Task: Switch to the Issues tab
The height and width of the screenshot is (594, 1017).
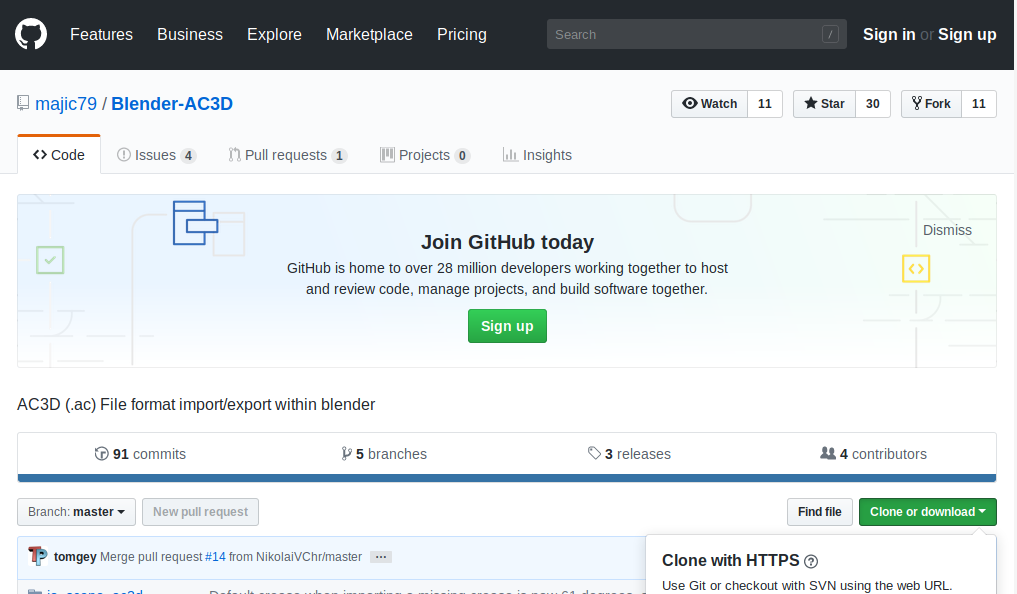Action: tap(156, 155)
